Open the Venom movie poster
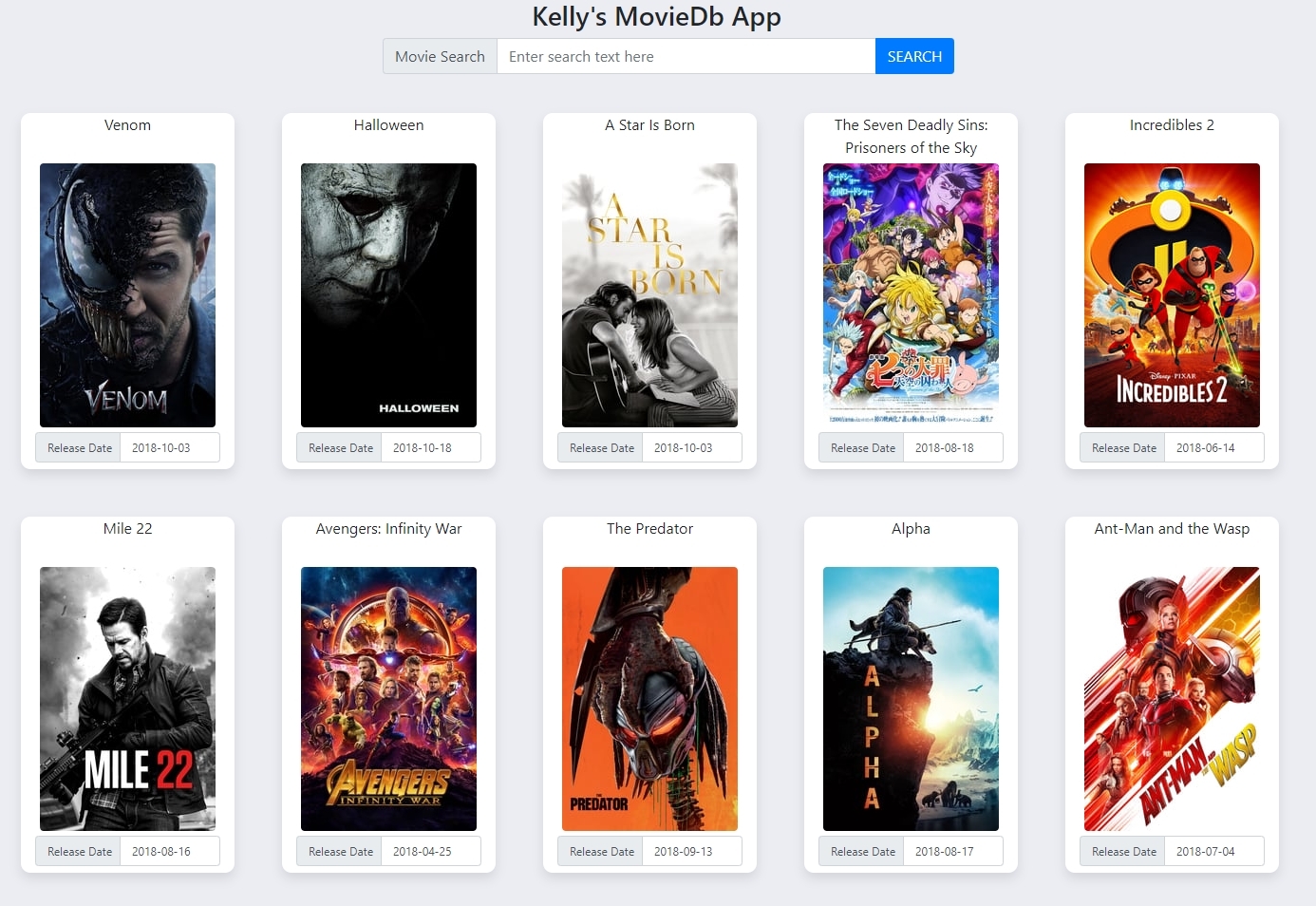Screen dimensions: 1316x906 pos(127,295)
